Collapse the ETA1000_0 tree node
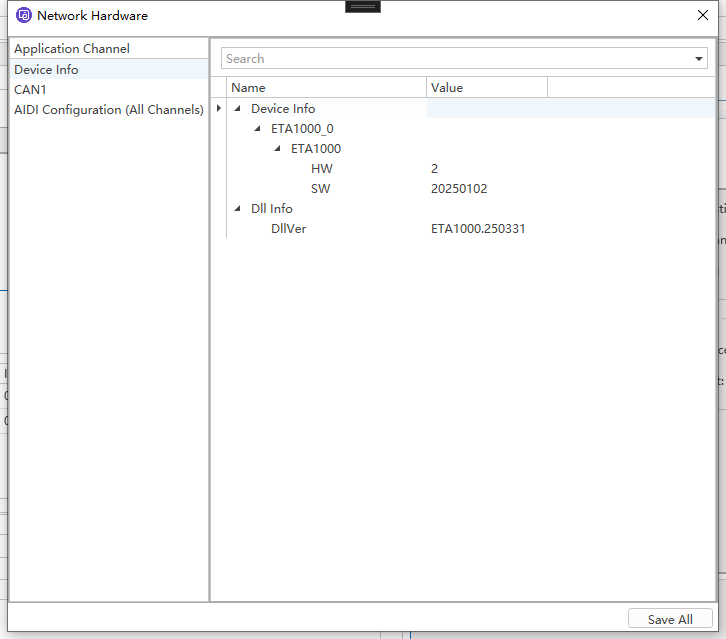Screen dimensions: 726x639 coord(257,129)
